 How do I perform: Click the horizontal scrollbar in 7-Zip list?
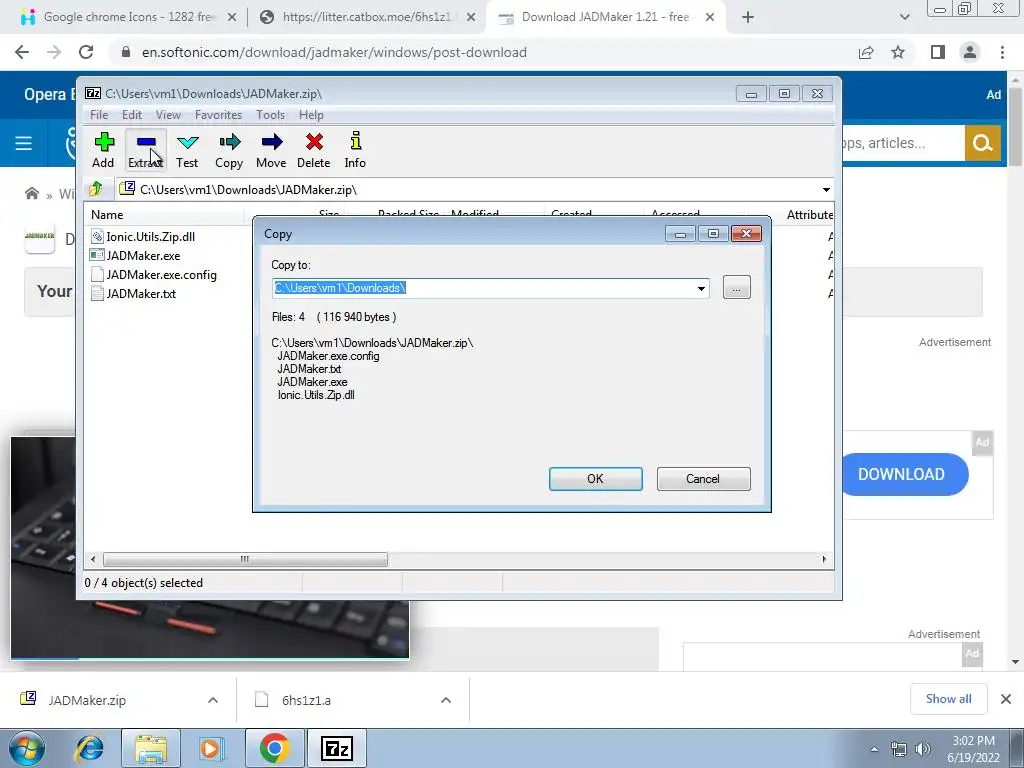[x=245, y=559]
